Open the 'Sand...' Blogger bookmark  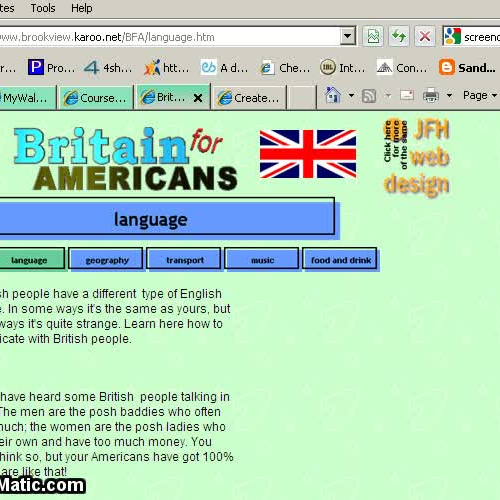coord(467,68)
